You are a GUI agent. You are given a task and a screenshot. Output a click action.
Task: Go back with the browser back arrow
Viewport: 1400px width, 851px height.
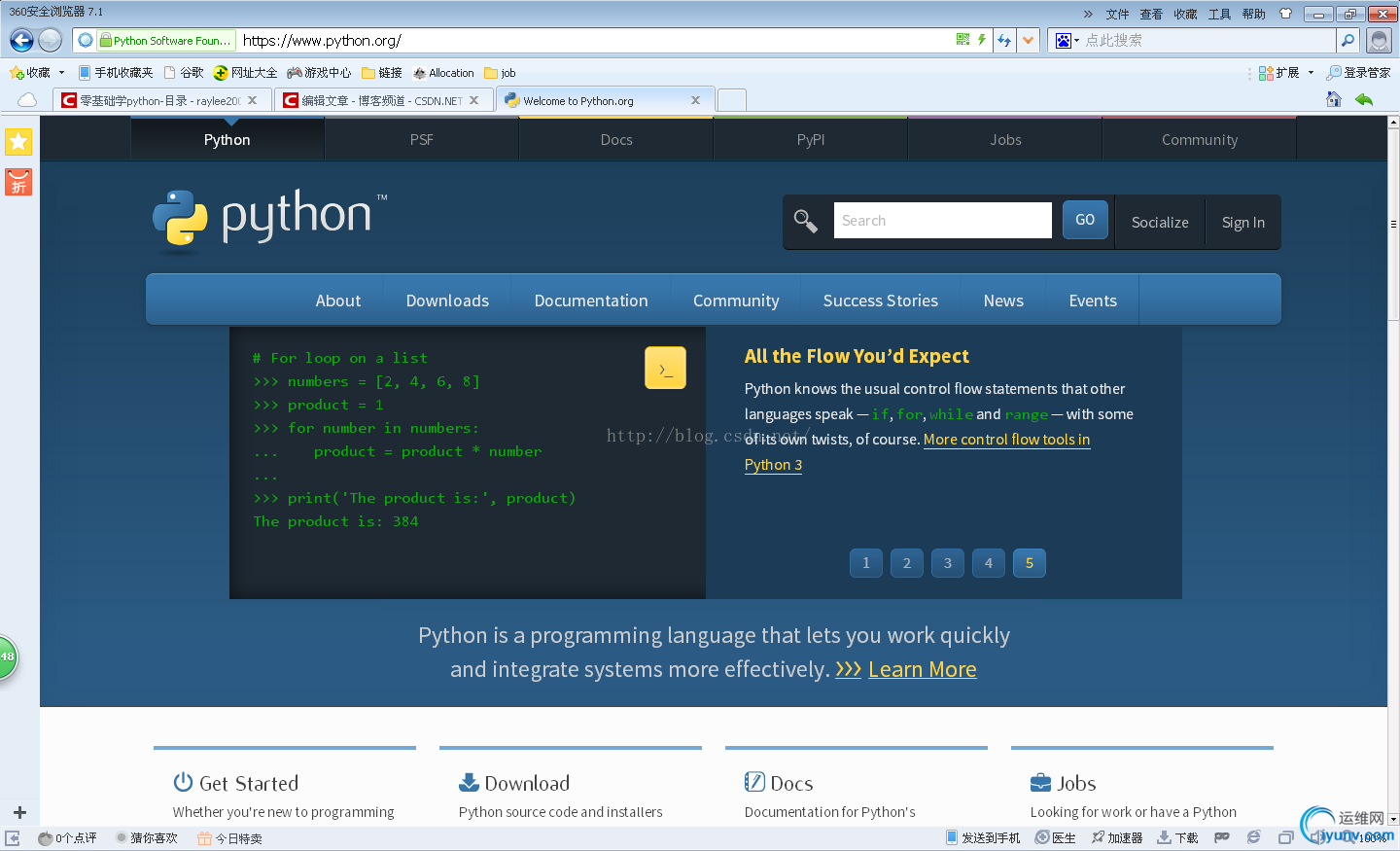21,40
